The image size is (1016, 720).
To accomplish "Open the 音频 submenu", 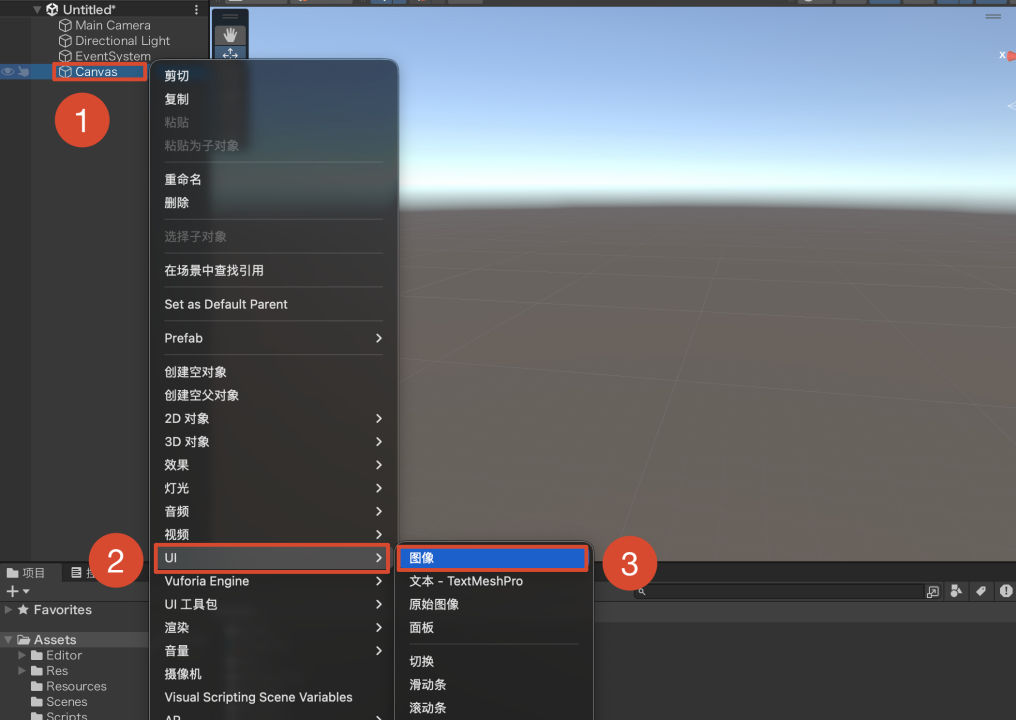I will pos(273,512).
